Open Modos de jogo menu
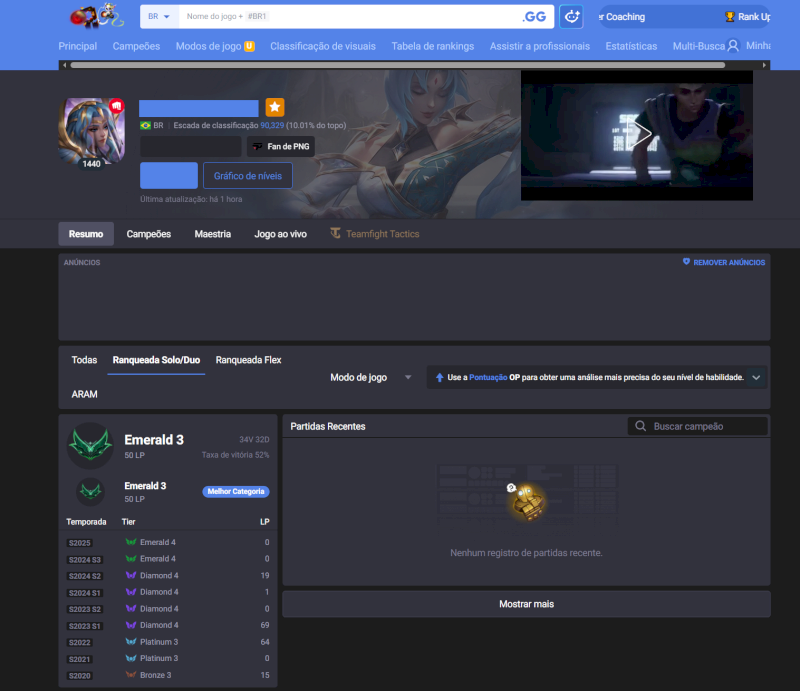Viewport: 800px width, 691px height. pyautogui.click(x=208, y=46)
